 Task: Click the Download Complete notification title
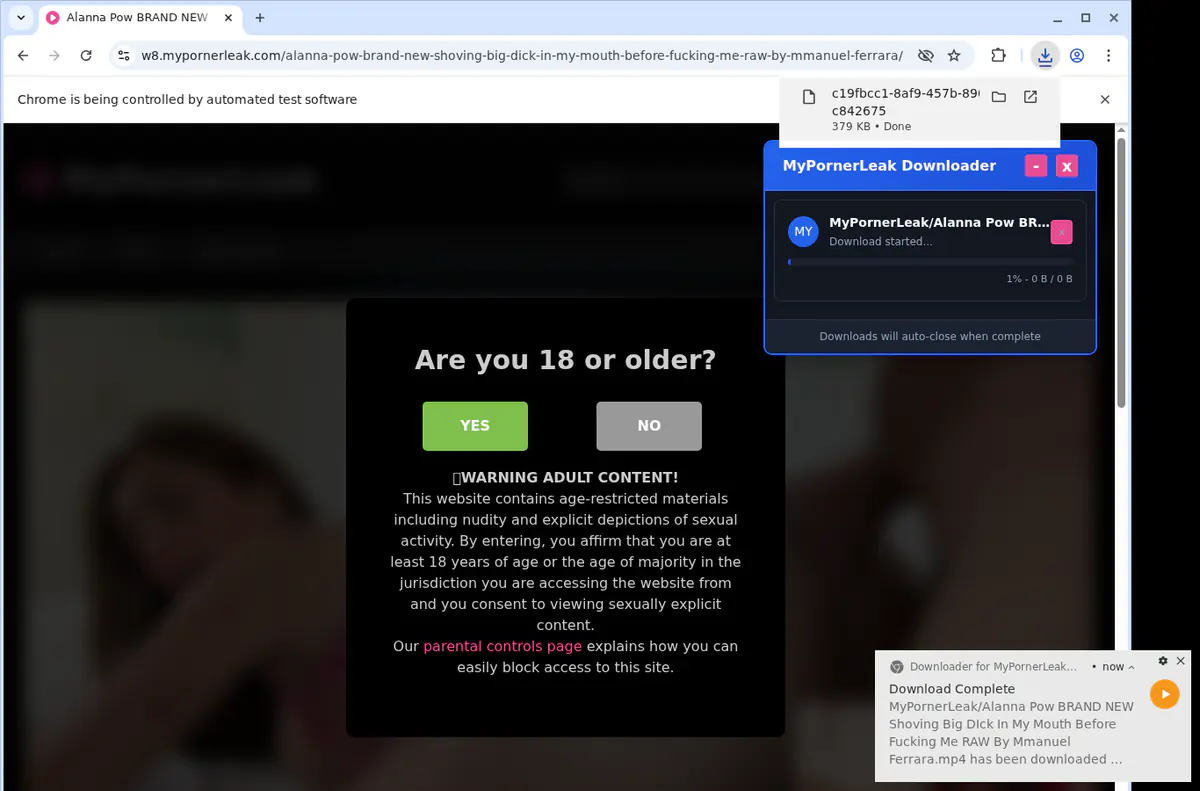point(952,689)
